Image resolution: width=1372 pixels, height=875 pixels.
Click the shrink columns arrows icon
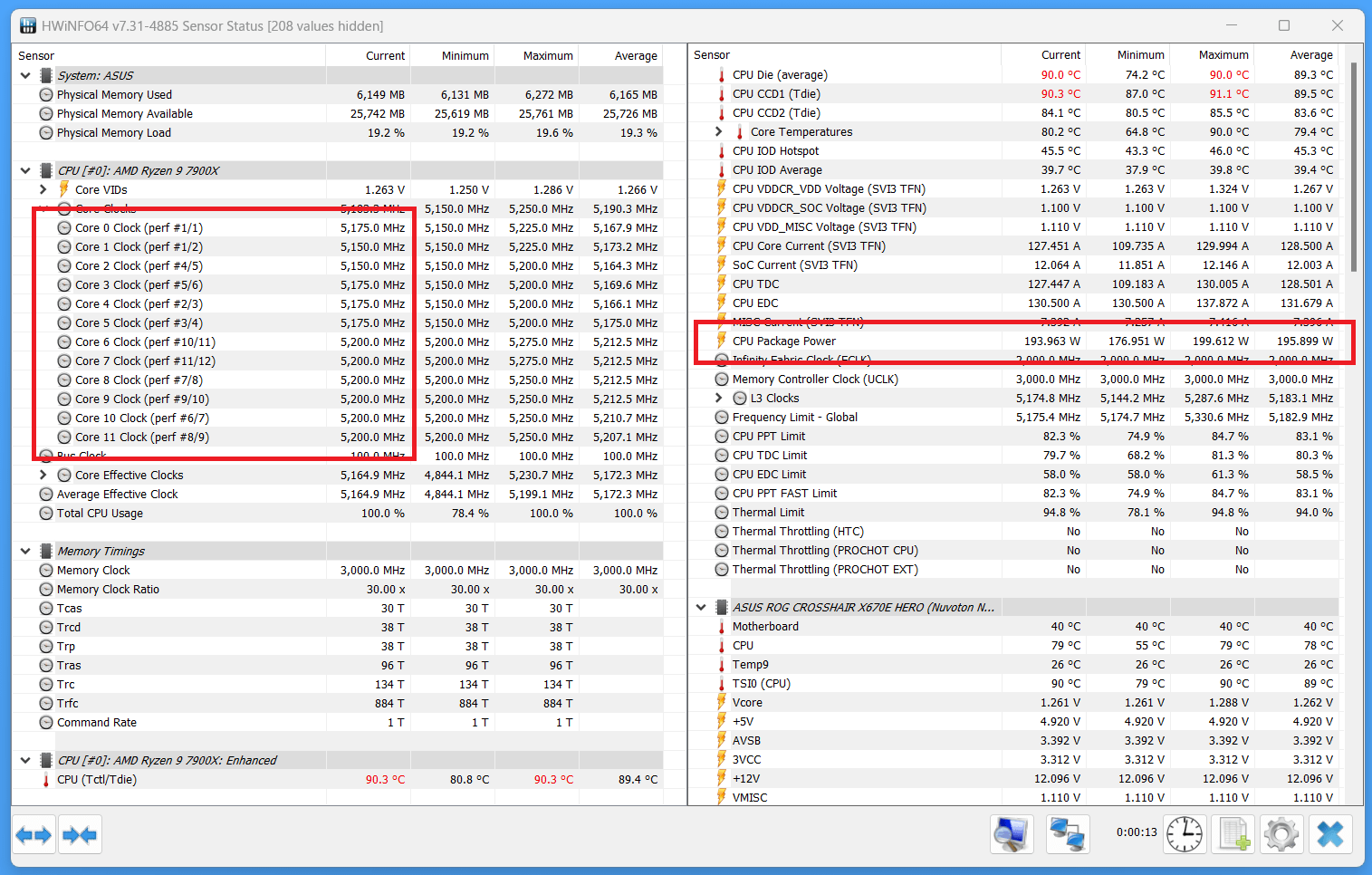(x=80, y=834)
